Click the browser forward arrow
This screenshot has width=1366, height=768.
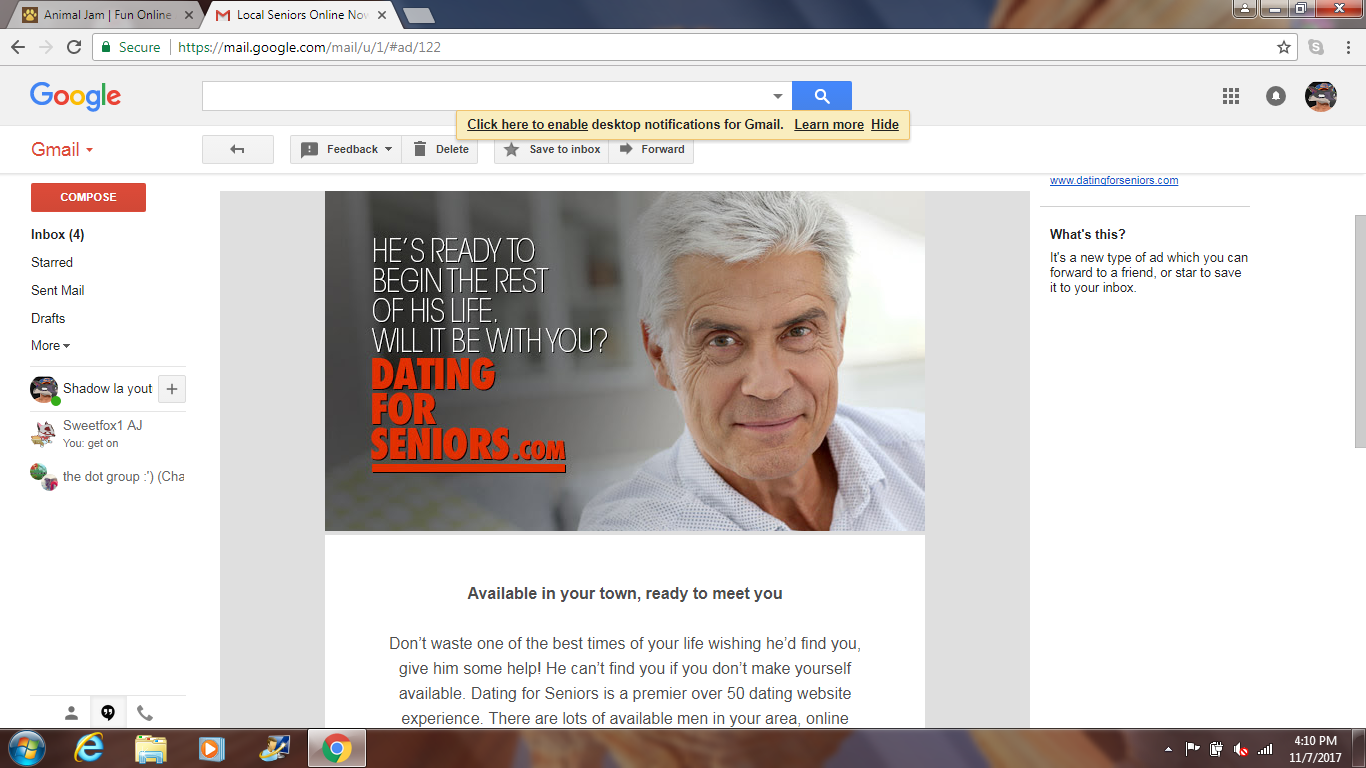coord(46,47)
